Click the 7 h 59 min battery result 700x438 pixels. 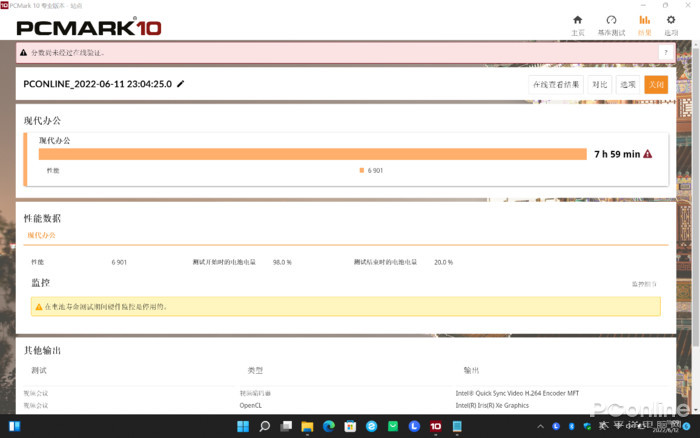point(617,154)
